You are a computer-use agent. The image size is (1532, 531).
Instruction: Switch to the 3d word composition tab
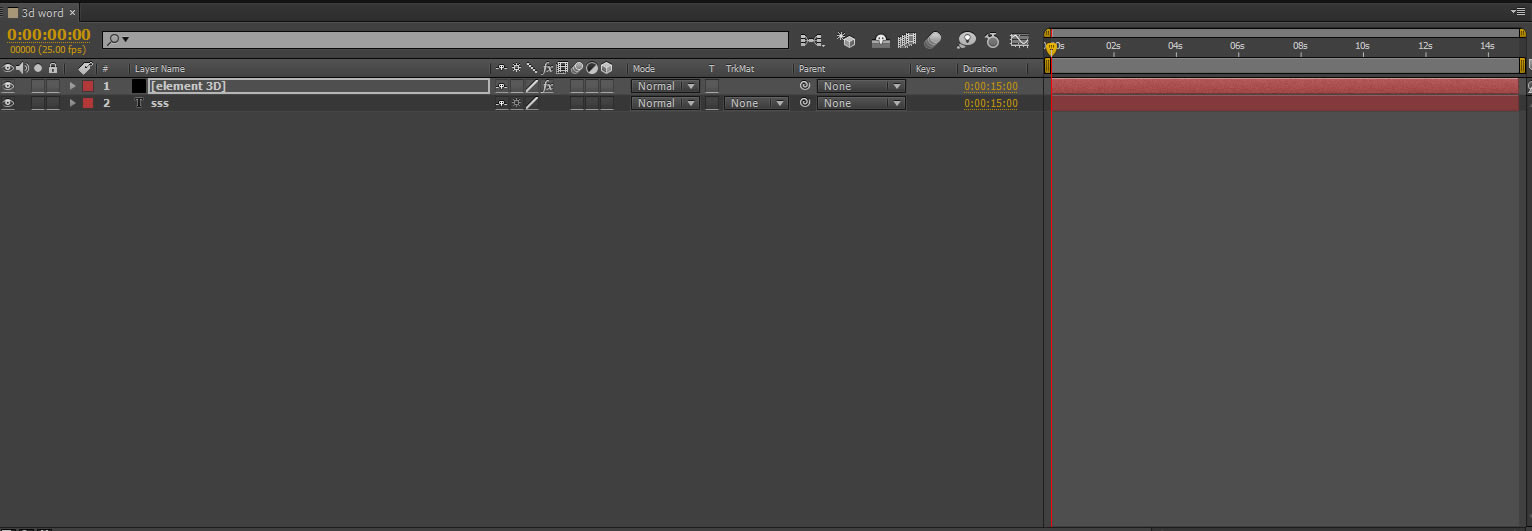42,13
